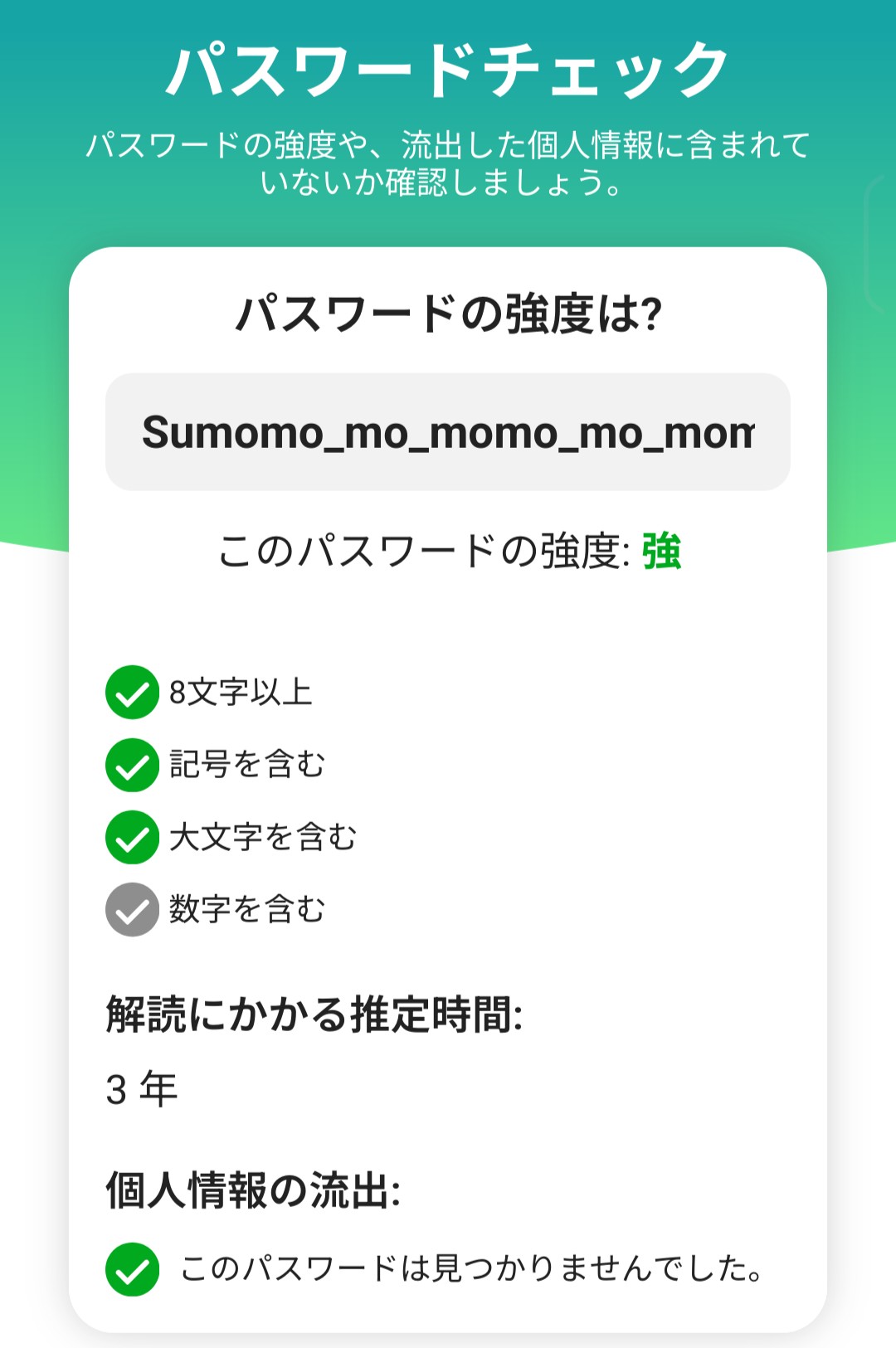
Task: Click the green 強 strength indicator
Action: 661,551
